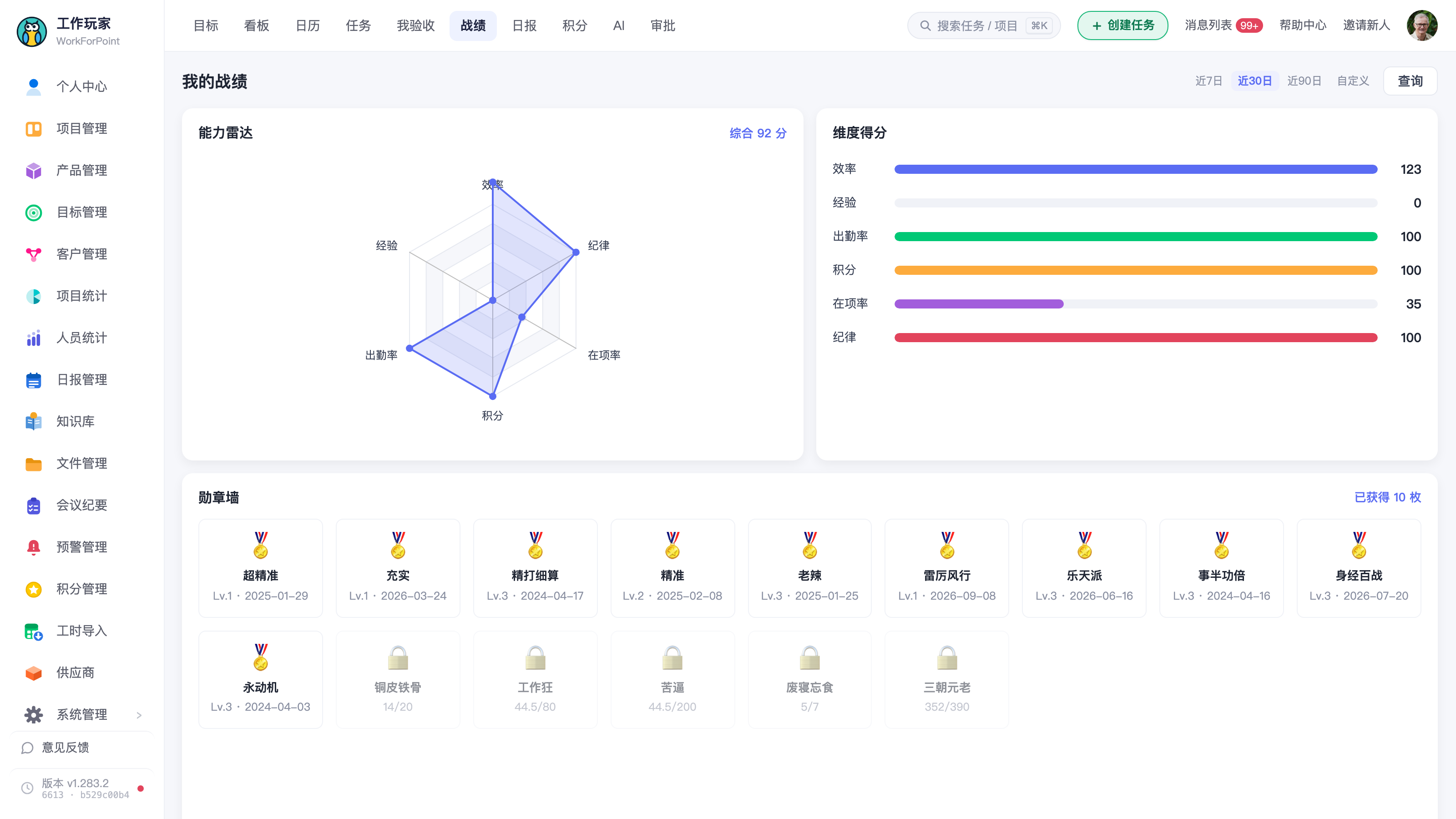Select the 自定义 time range

[x=1353, y=81]
